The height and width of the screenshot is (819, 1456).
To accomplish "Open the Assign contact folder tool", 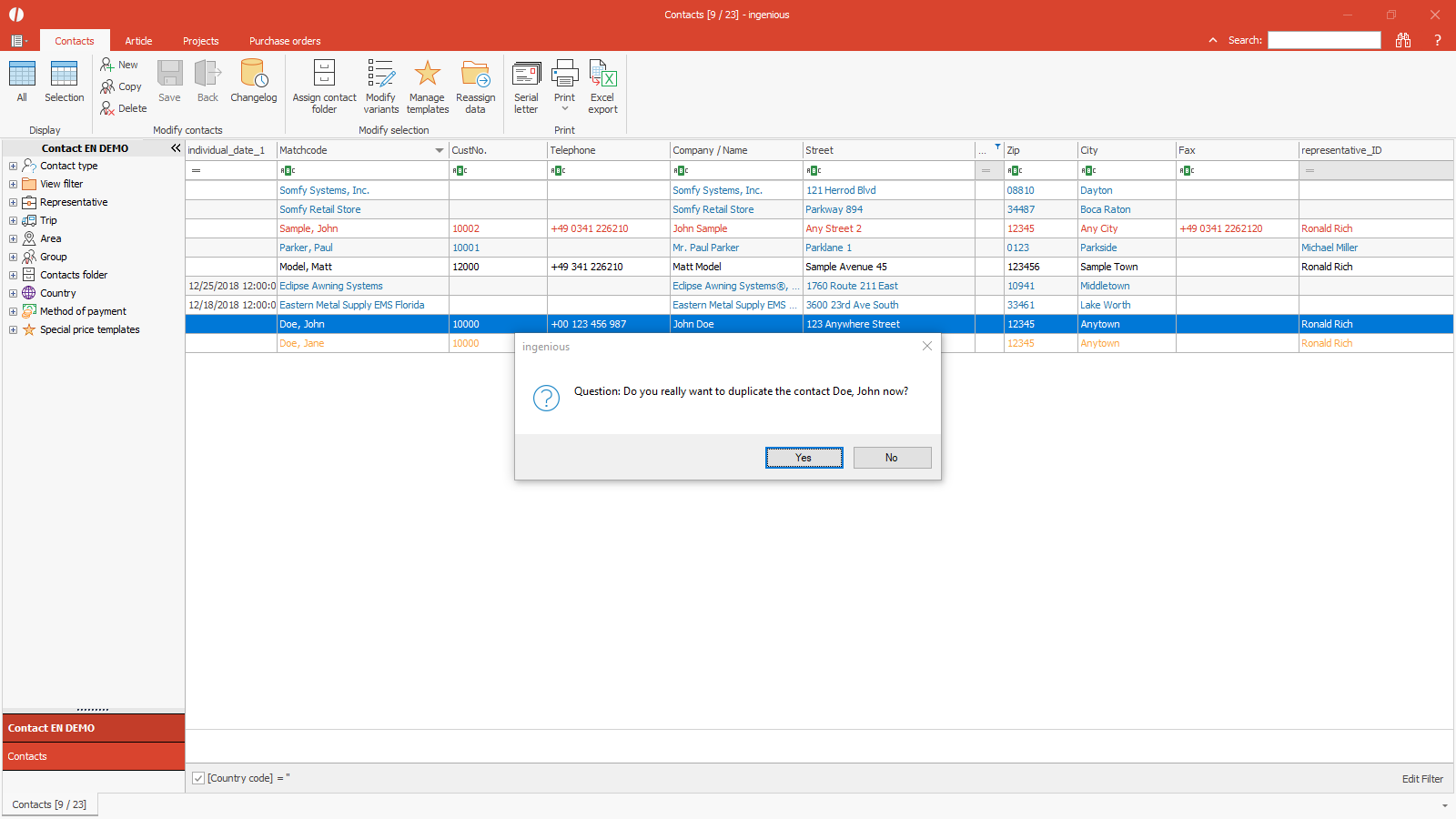I will point(324,75).
